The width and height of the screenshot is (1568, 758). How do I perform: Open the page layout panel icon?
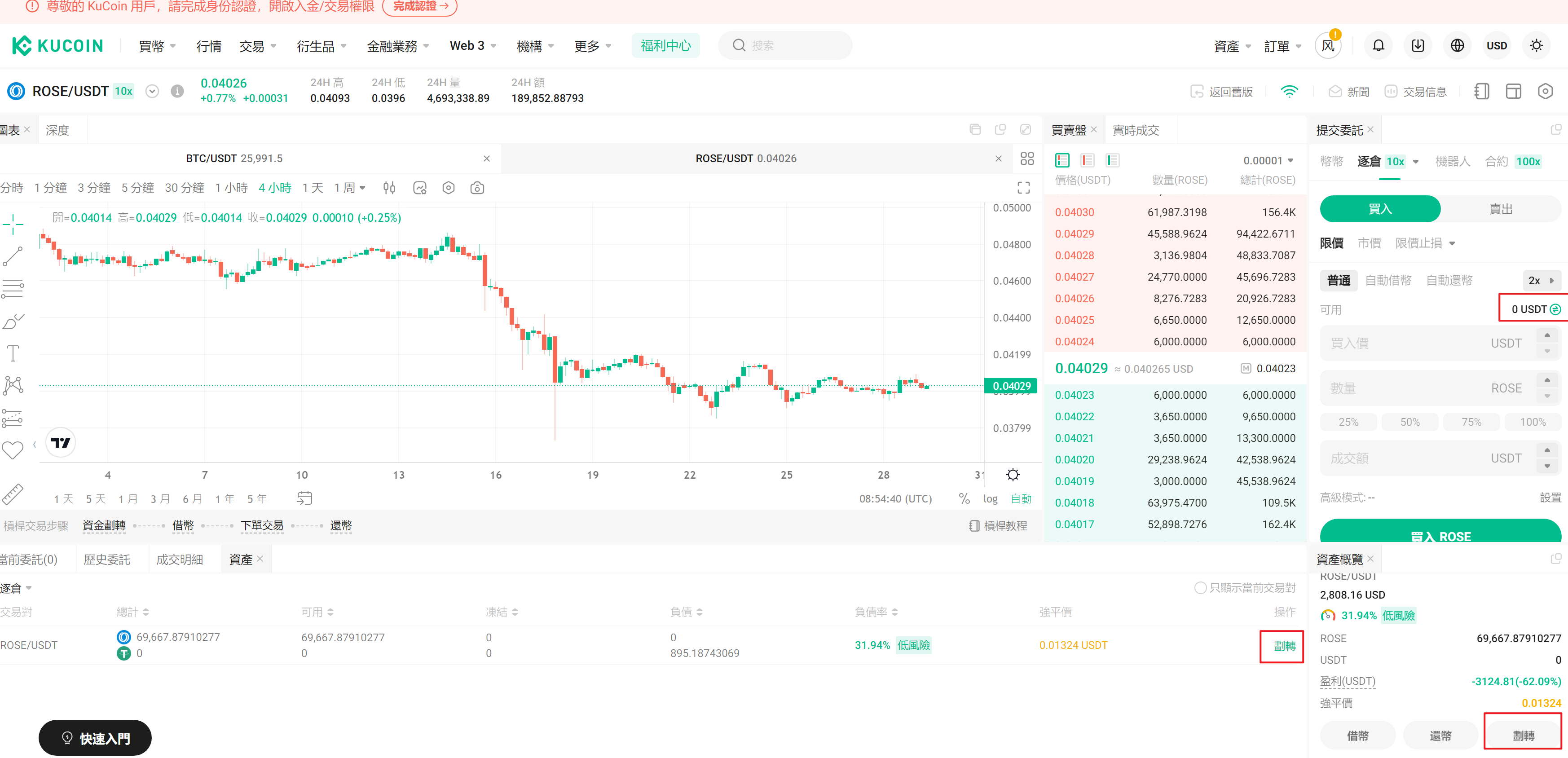[1513, 91]
